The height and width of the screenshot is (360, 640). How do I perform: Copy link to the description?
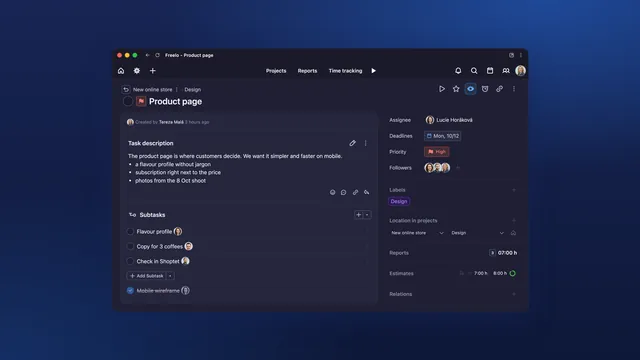[x=355, y=192]
